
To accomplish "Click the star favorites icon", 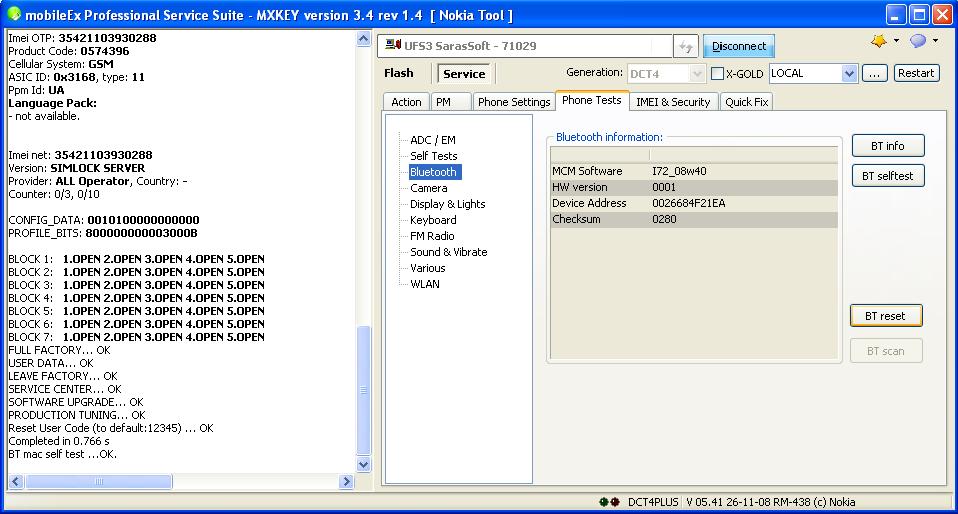I will [879, 41].
